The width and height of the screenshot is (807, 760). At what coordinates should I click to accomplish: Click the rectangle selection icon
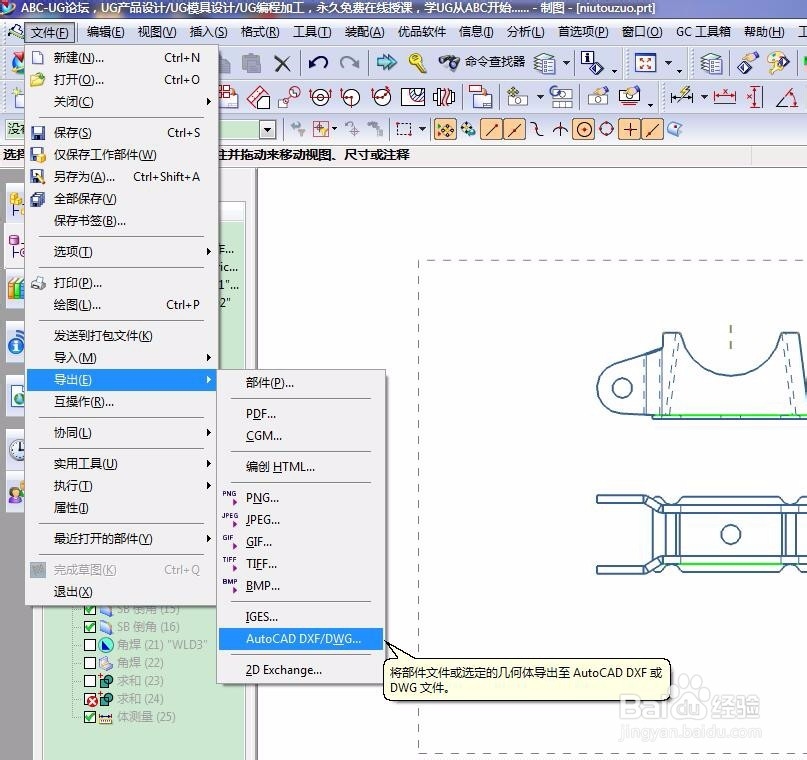click(x=404, y=129)
